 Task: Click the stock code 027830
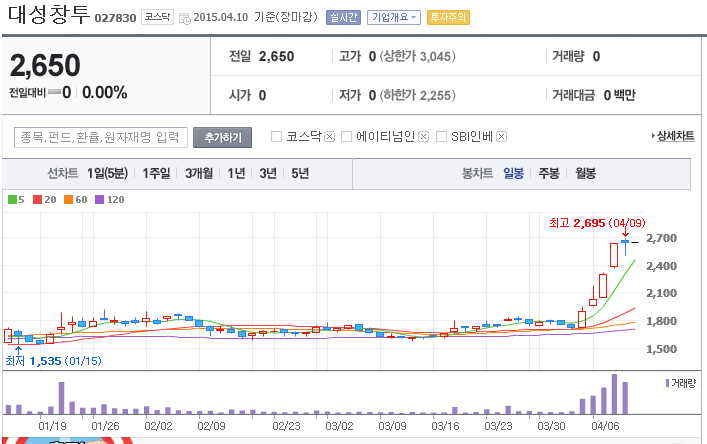pos(115,18)
